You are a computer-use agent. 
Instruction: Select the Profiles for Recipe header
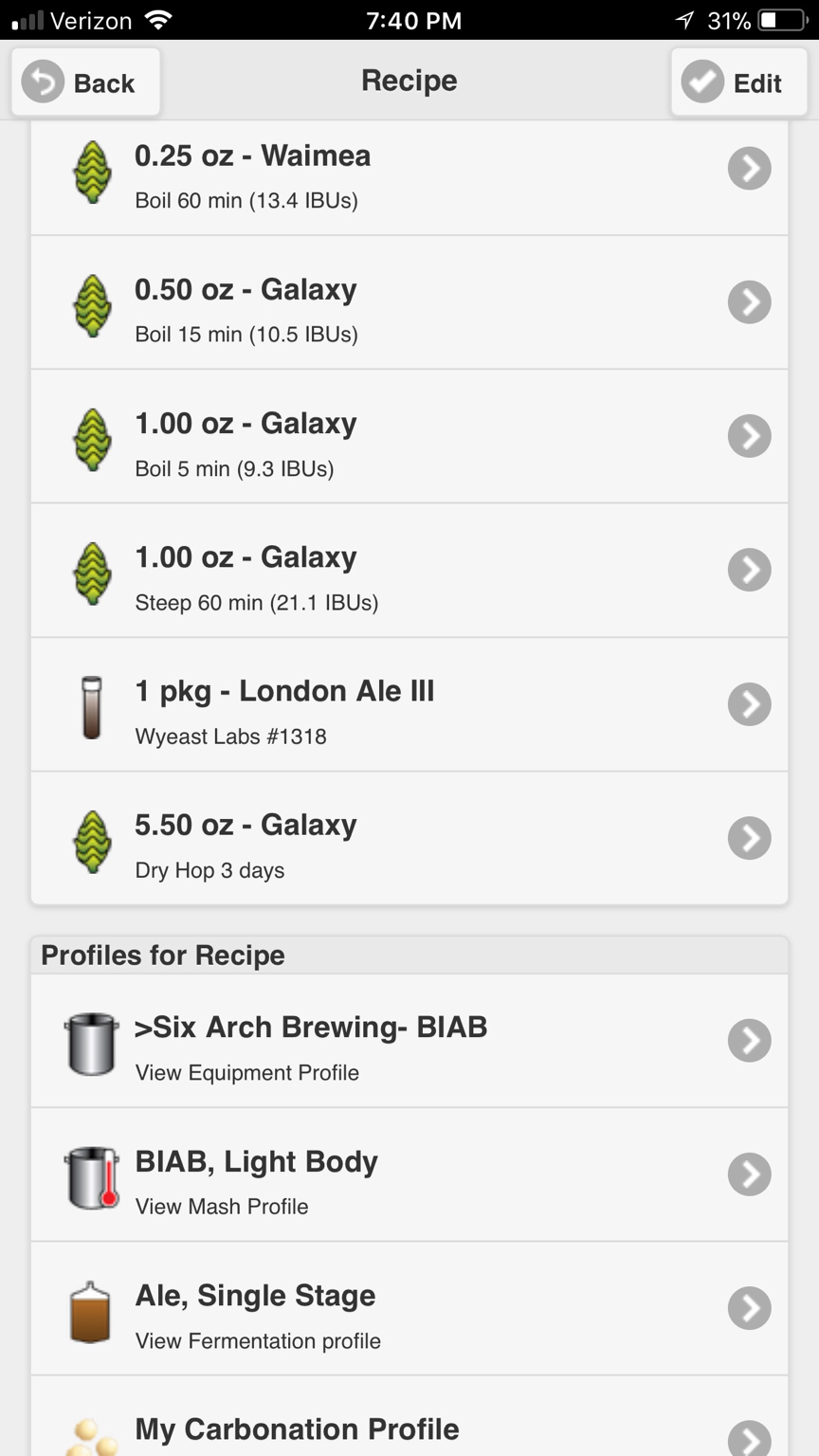coord(409,955)
